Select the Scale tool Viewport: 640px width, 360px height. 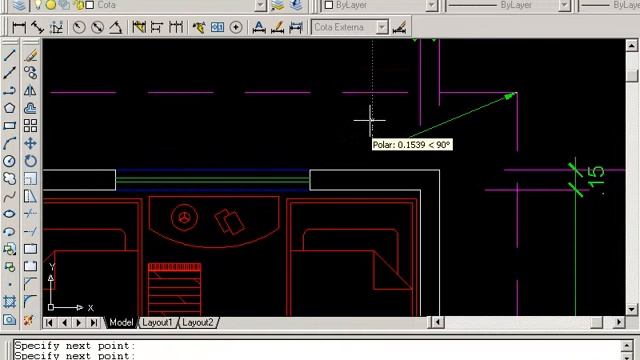pos(31,178)
